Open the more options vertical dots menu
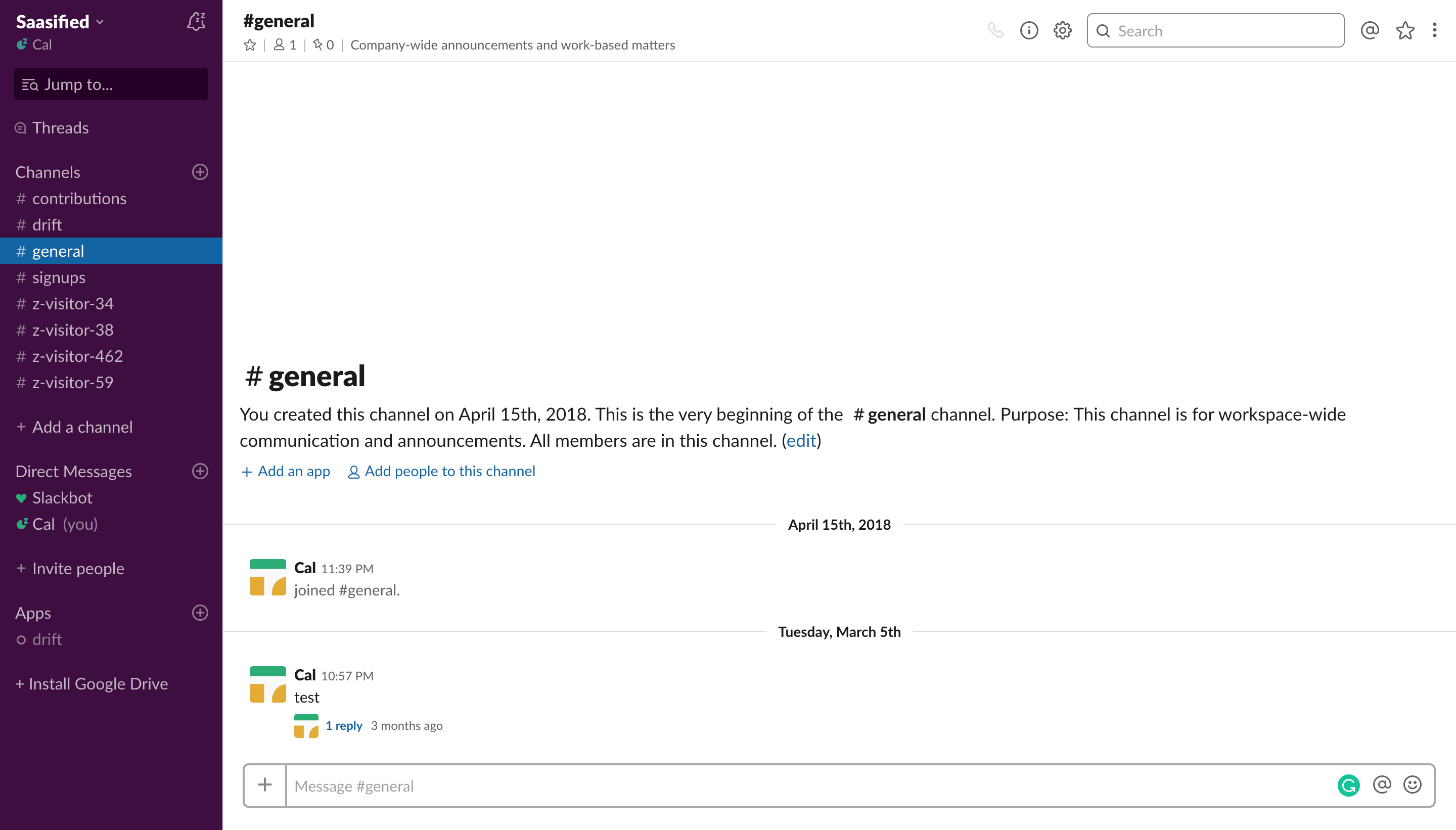Viewport: 1456px width, 830px height. [x=1435, y=30]
